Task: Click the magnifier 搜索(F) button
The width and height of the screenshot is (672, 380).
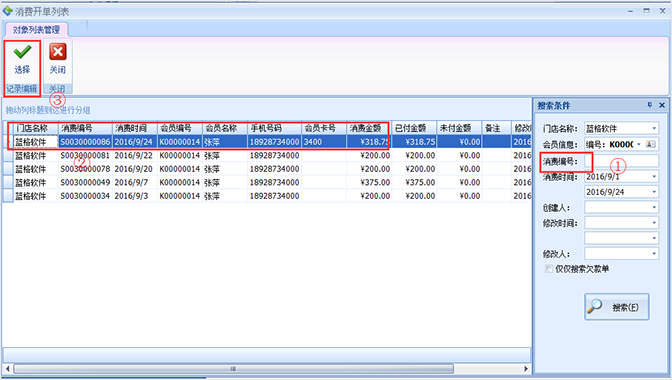Action: point(616,307)
